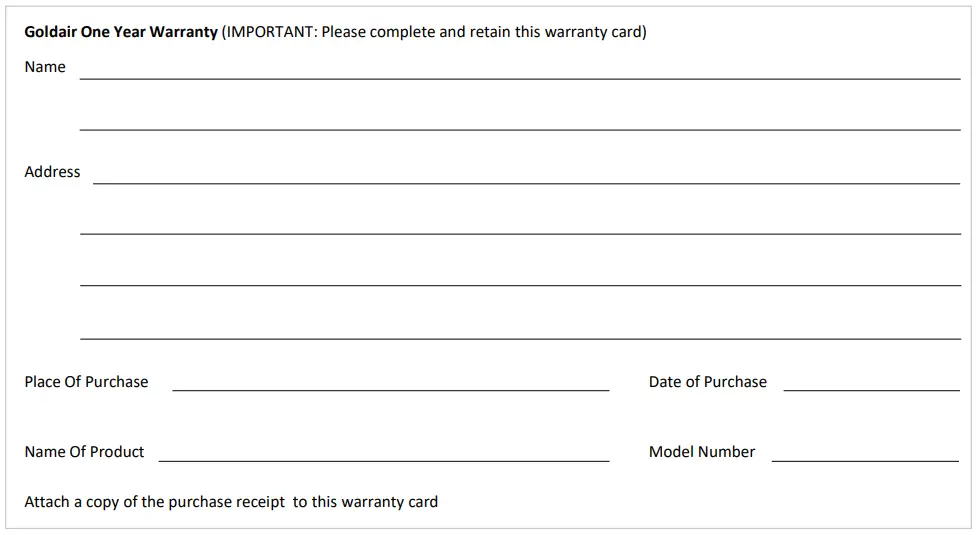Click the Name Of Product label
Viewport: 976px width, 535px height.
click(84, 452)
